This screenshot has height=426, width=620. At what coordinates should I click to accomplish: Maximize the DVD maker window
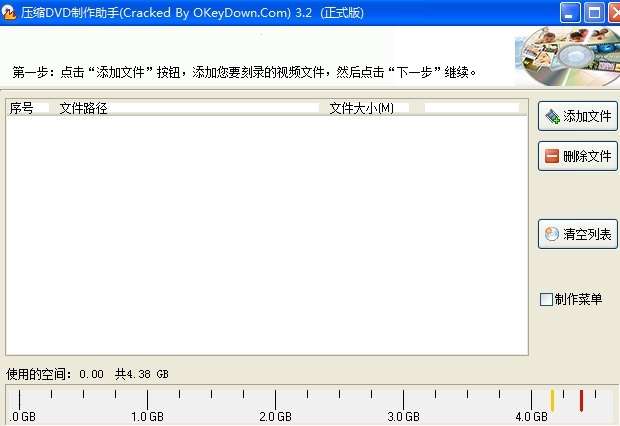coord(594,13)
